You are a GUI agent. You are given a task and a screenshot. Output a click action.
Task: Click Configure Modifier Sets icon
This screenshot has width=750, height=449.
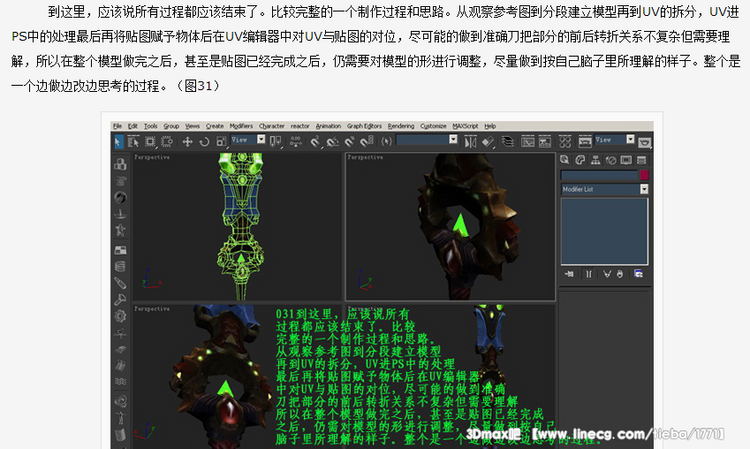tap(637, 272)
